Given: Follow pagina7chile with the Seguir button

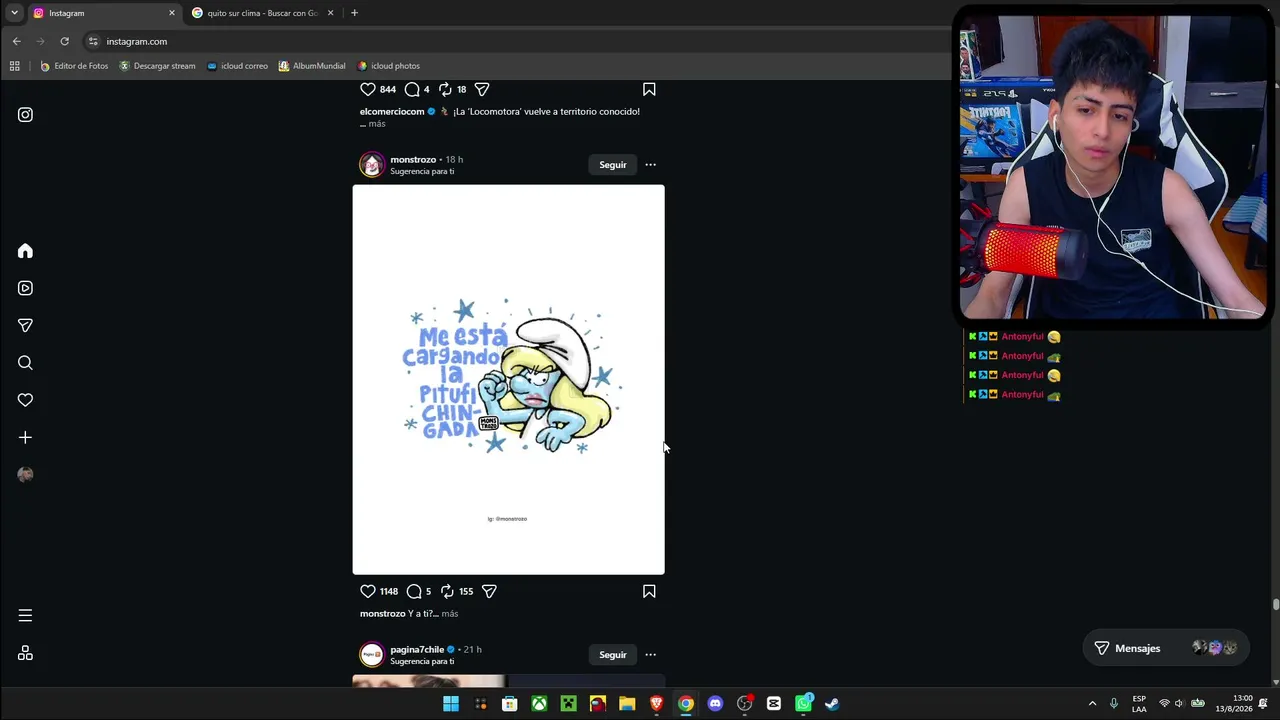Looking at the screenshot, I should 613,655.
